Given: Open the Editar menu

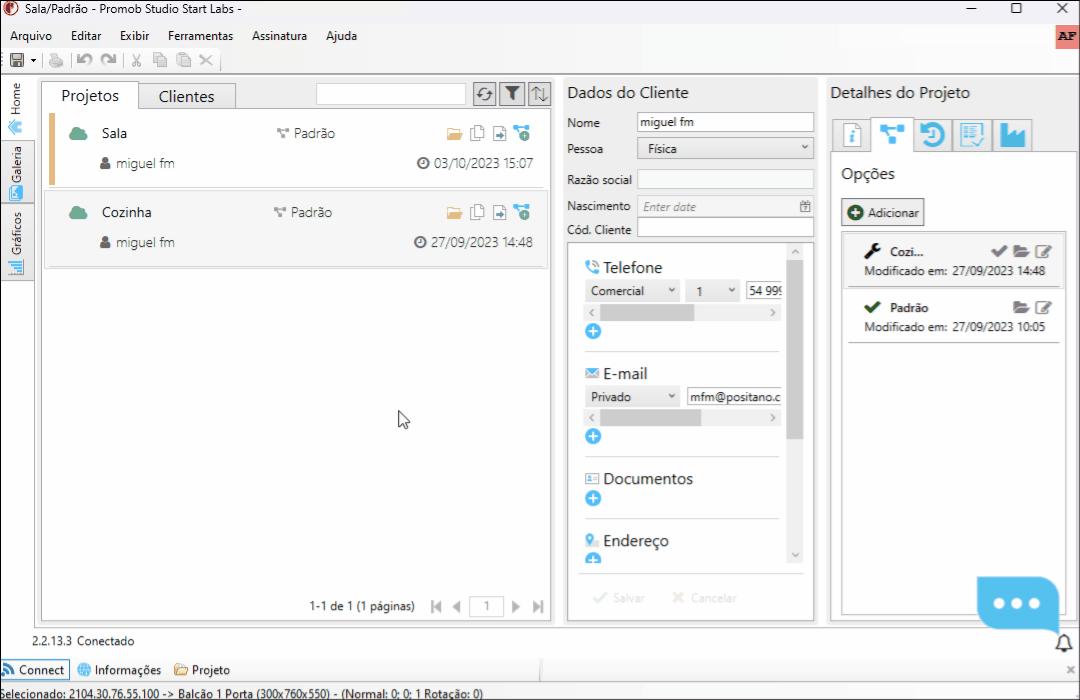Looking at the screenshot, I should pyautogui.click(x=86, y=36).
